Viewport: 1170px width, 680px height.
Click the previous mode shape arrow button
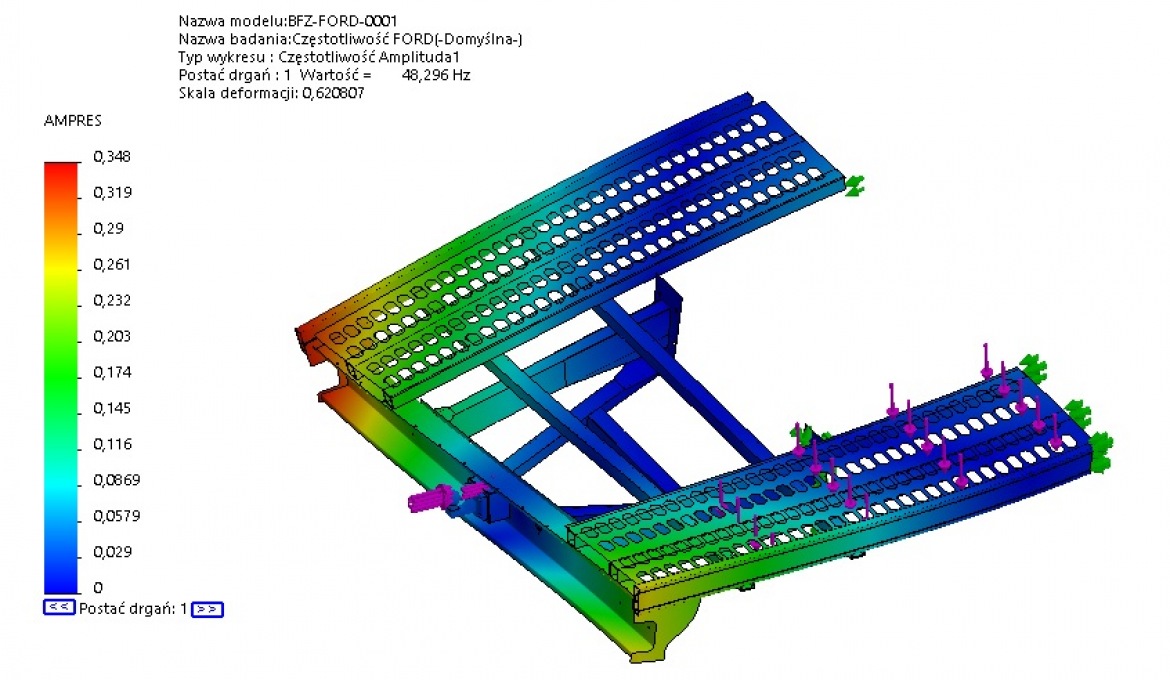click(x=59, y=607)
